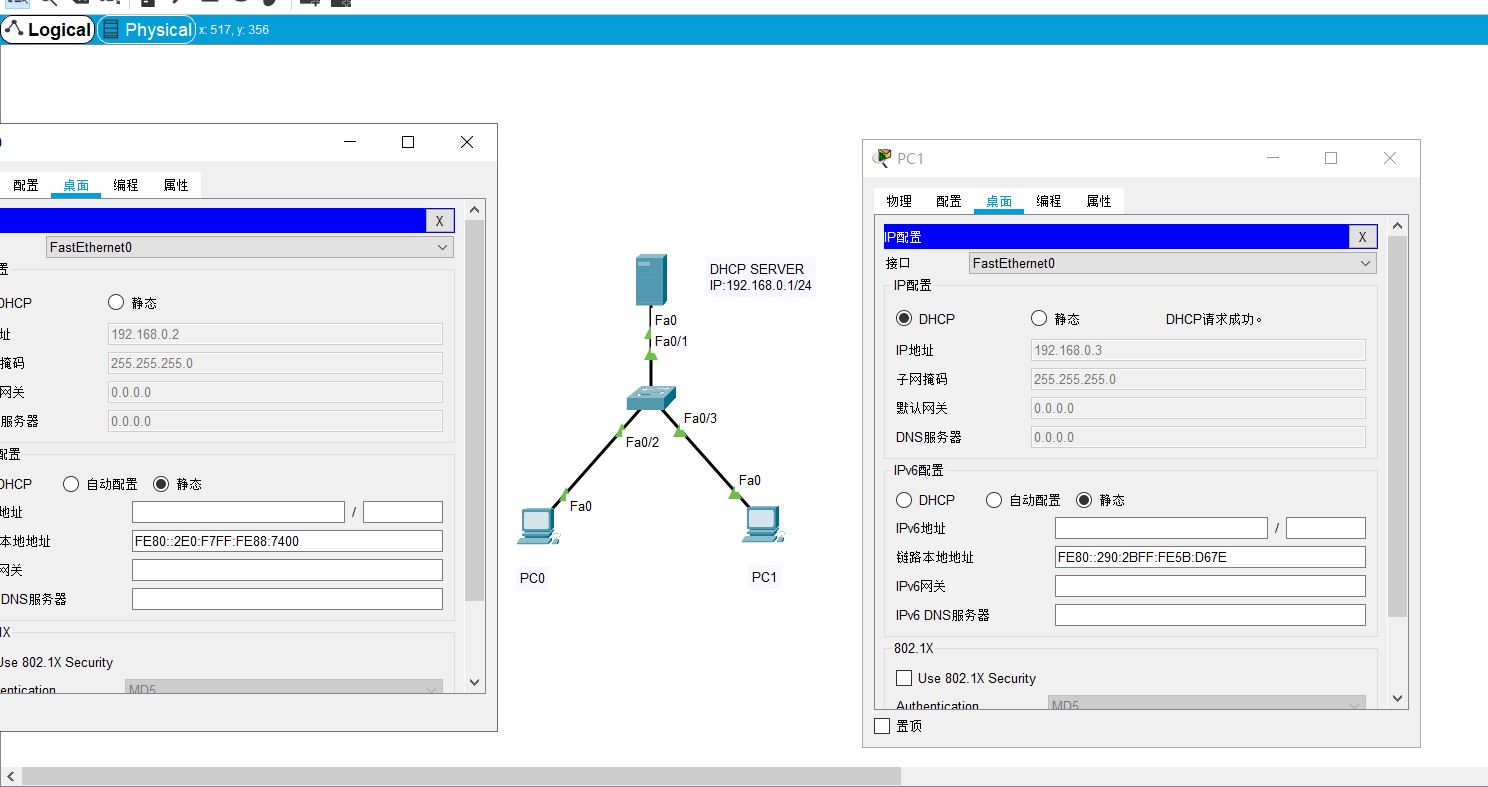Image resolution: width=1488 pixels, height=787 pixels.
Task: Close IP配置 panel in PC1 window
Action: [x=1362, y=237]
